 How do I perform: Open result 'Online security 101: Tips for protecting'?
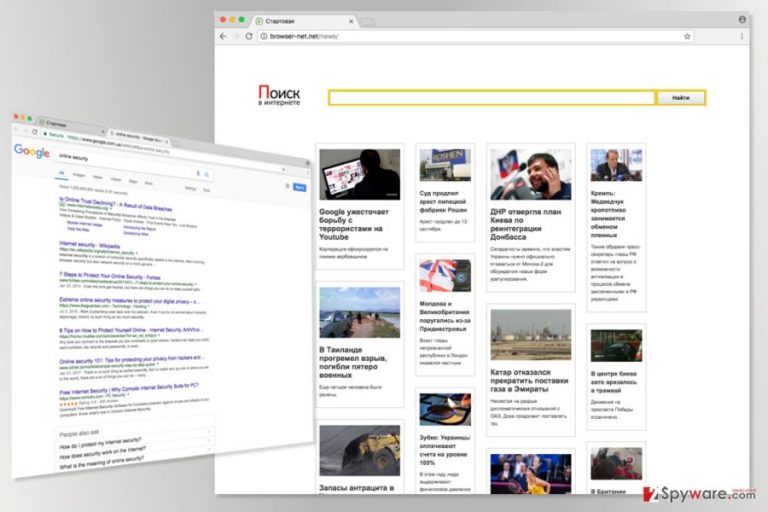click(131, 360)
